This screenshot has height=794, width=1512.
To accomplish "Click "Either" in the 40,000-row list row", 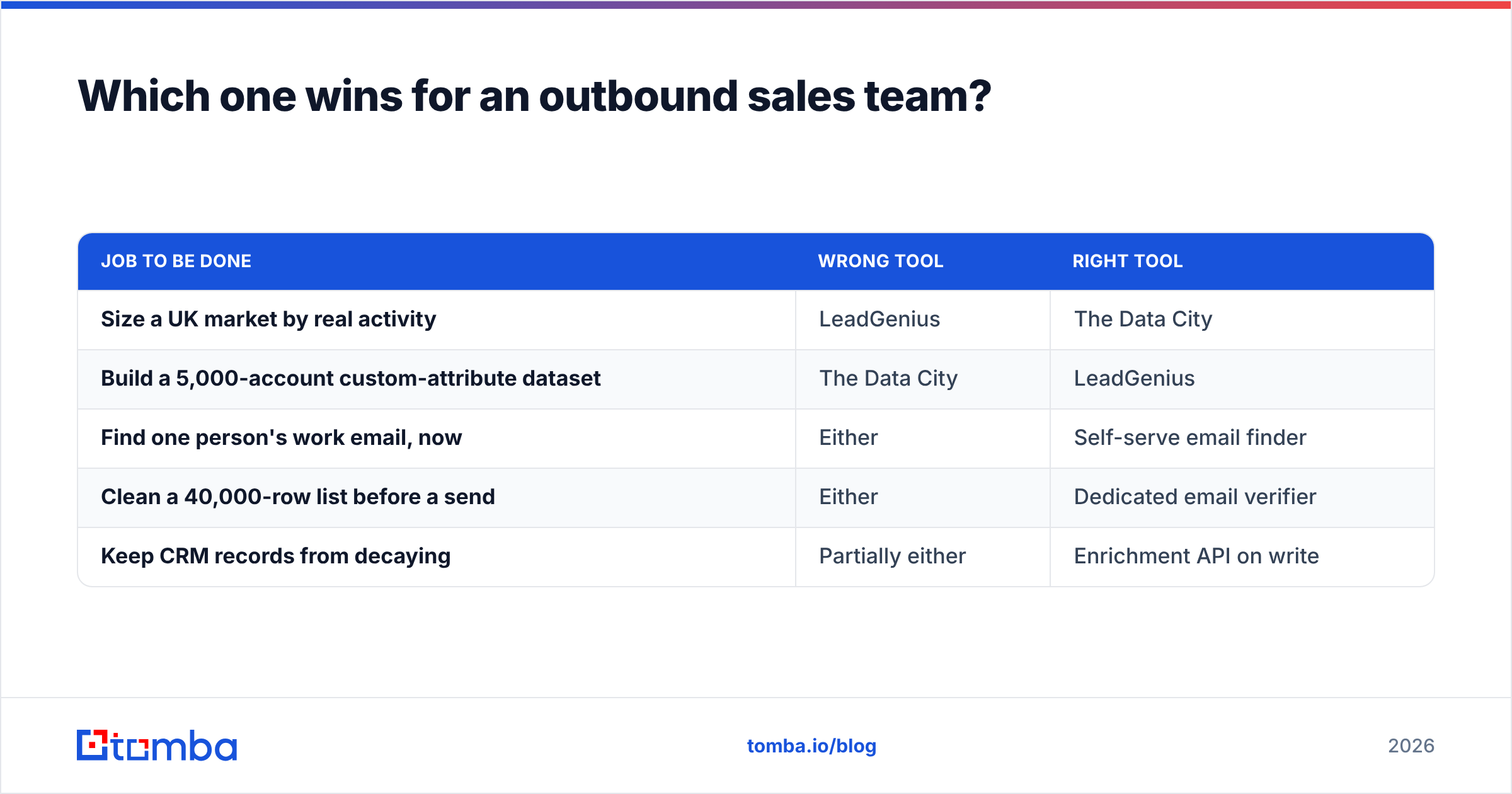I will tap(848, 497).
